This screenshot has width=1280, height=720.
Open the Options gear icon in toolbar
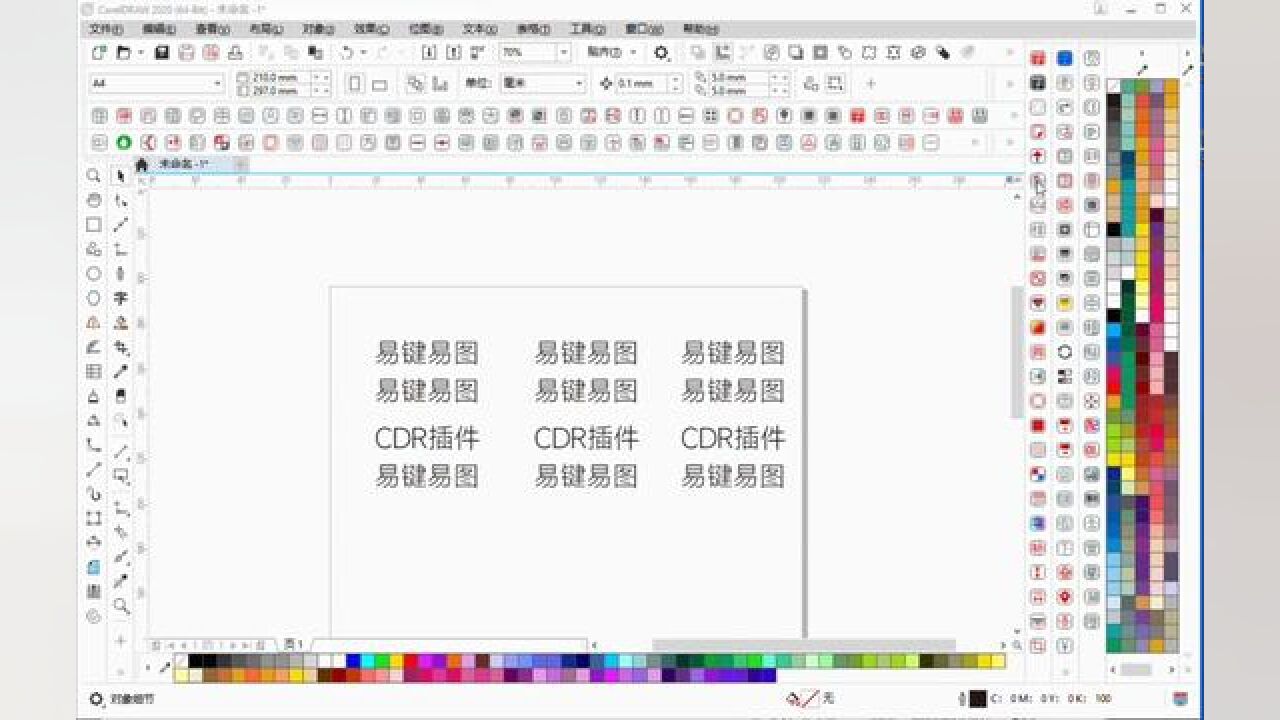[x=662, y=52]
